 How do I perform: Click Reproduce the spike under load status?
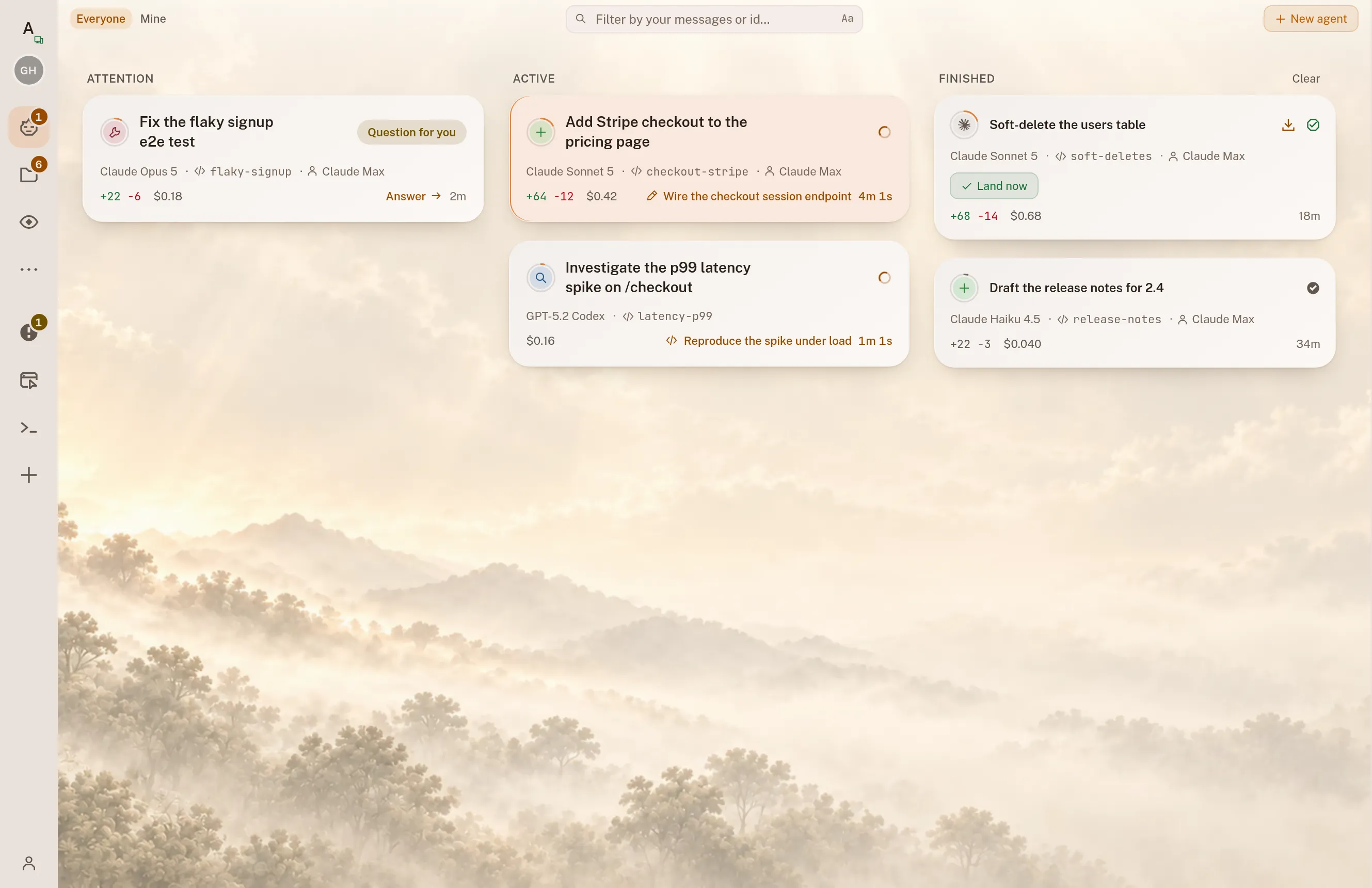(x=767, y=341)
